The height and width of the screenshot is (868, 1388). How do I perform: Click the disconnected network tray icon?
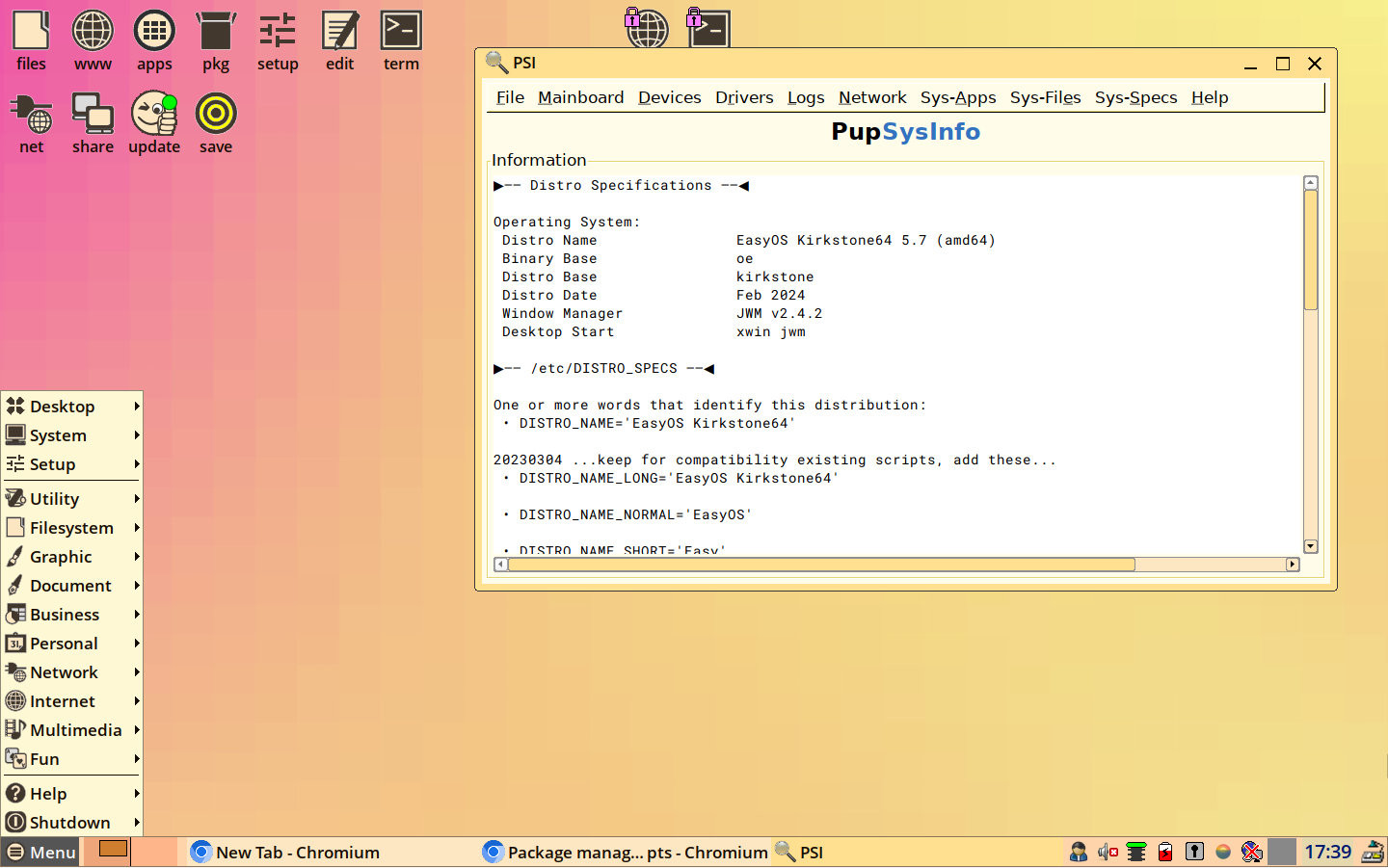[x=1252, y=852]
